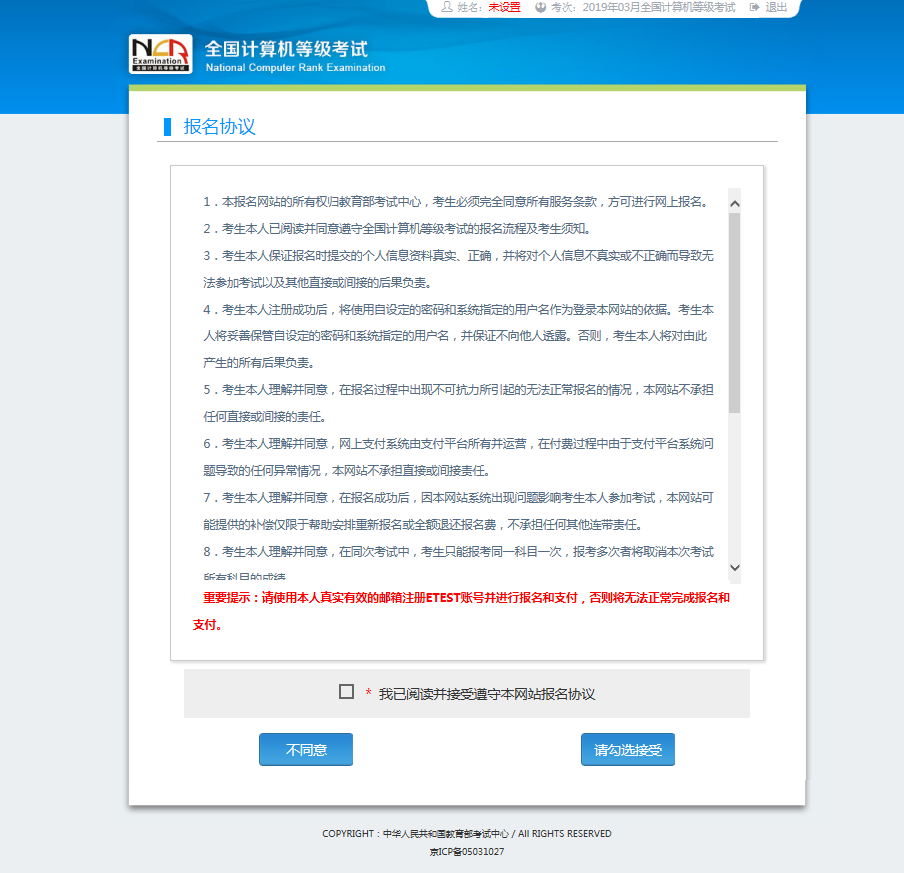This screenshot has height=873, width=904.
Task: Click the 全国计算机等级考试 site title
Action: pos(286,49)
